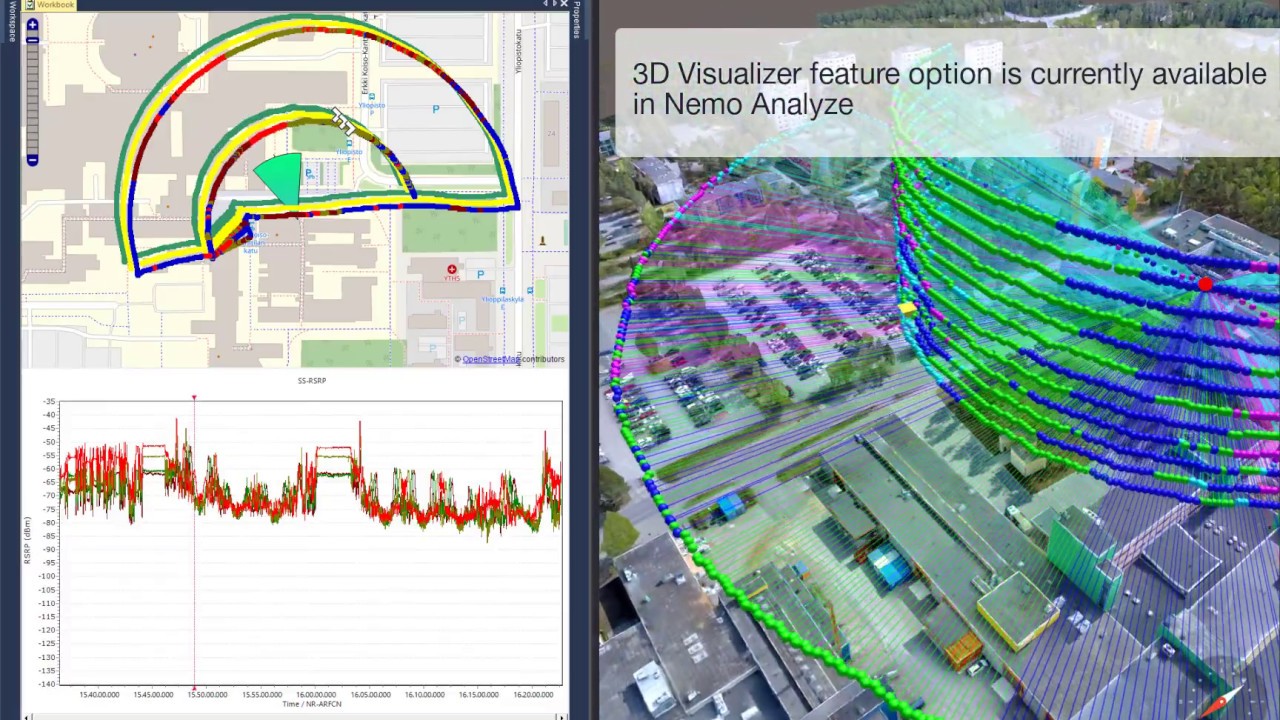Click the 16.20.00.000 time axis label

coord(533,695)
